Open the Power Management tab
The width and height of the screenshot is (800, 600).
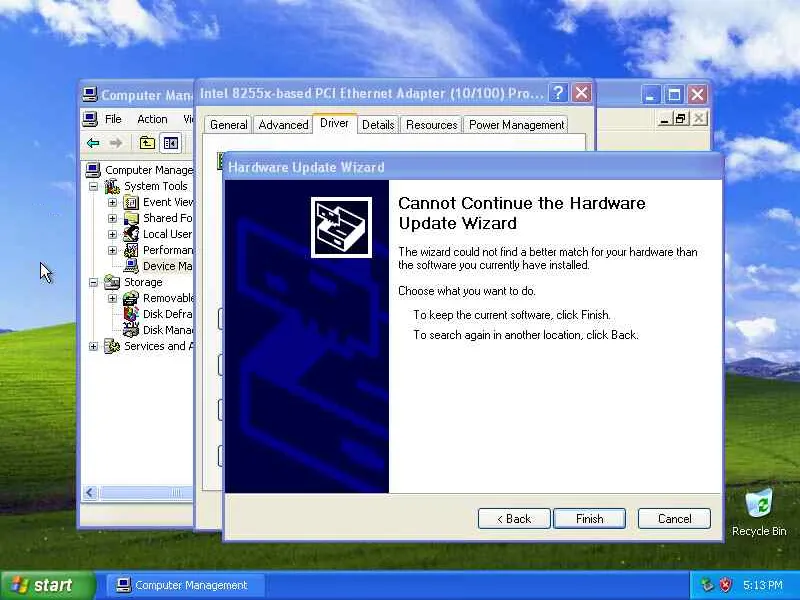pos(516,125)
